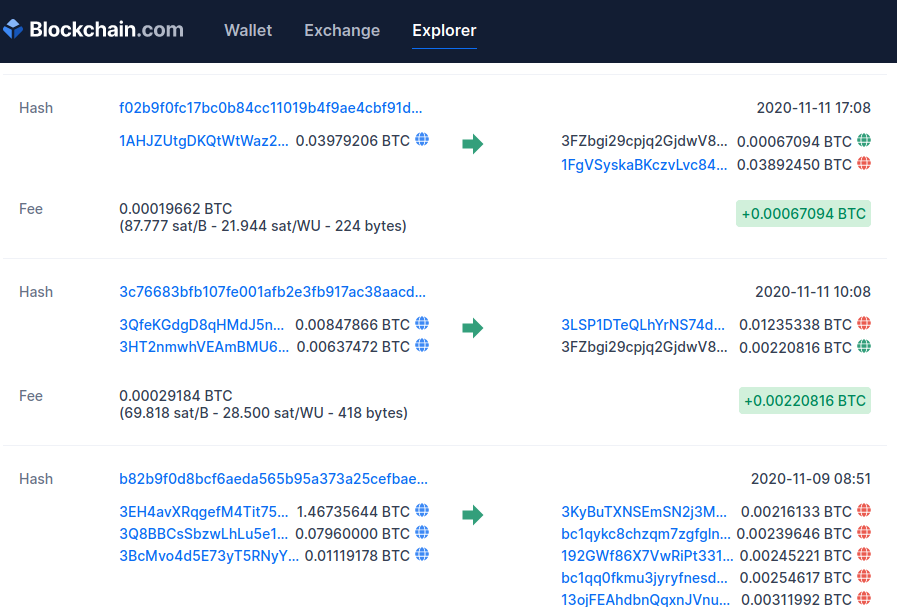Click red globe icon next to 0.03892450 BTC
This screenshot has height=607, width=897.
pos(864,164)
